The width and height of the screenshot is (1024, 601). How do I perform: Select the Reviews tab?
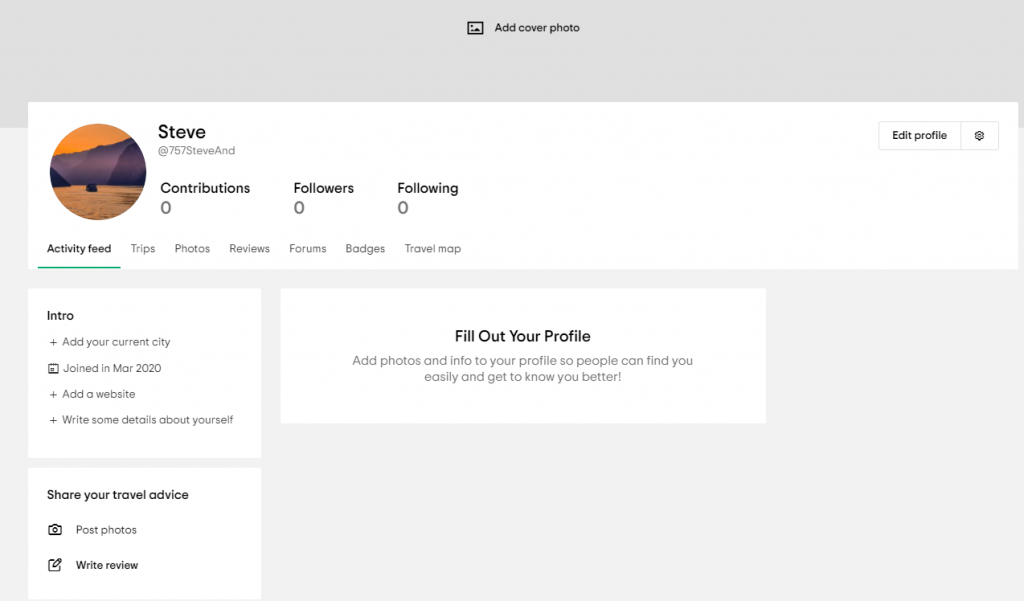coord(249,249)
